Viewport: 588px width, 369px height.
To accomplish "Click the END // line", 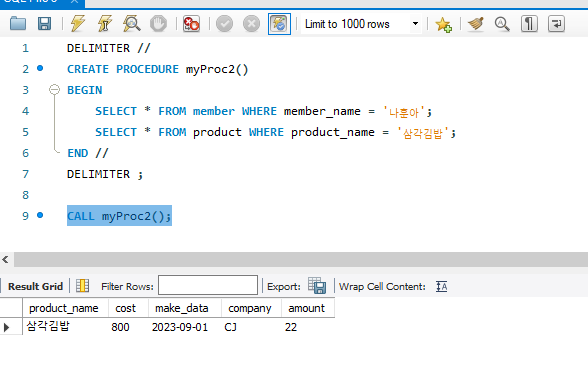I will (88, 153).
